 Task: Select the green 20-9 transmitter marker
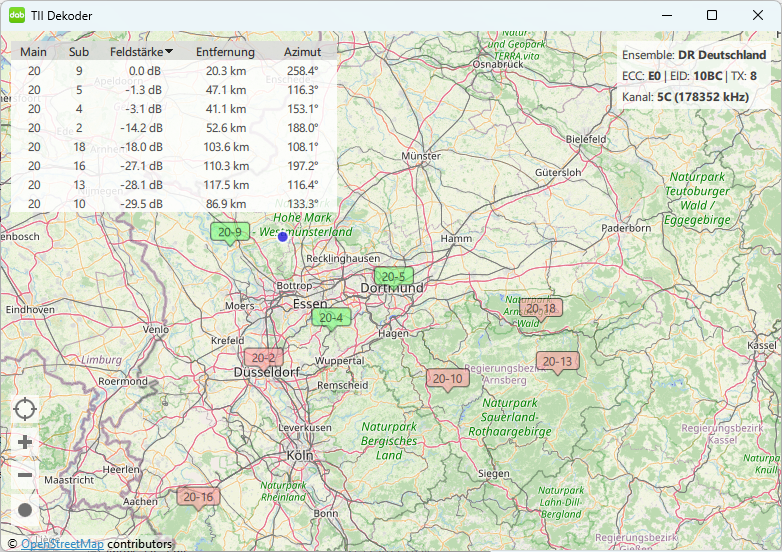[230, 232]
